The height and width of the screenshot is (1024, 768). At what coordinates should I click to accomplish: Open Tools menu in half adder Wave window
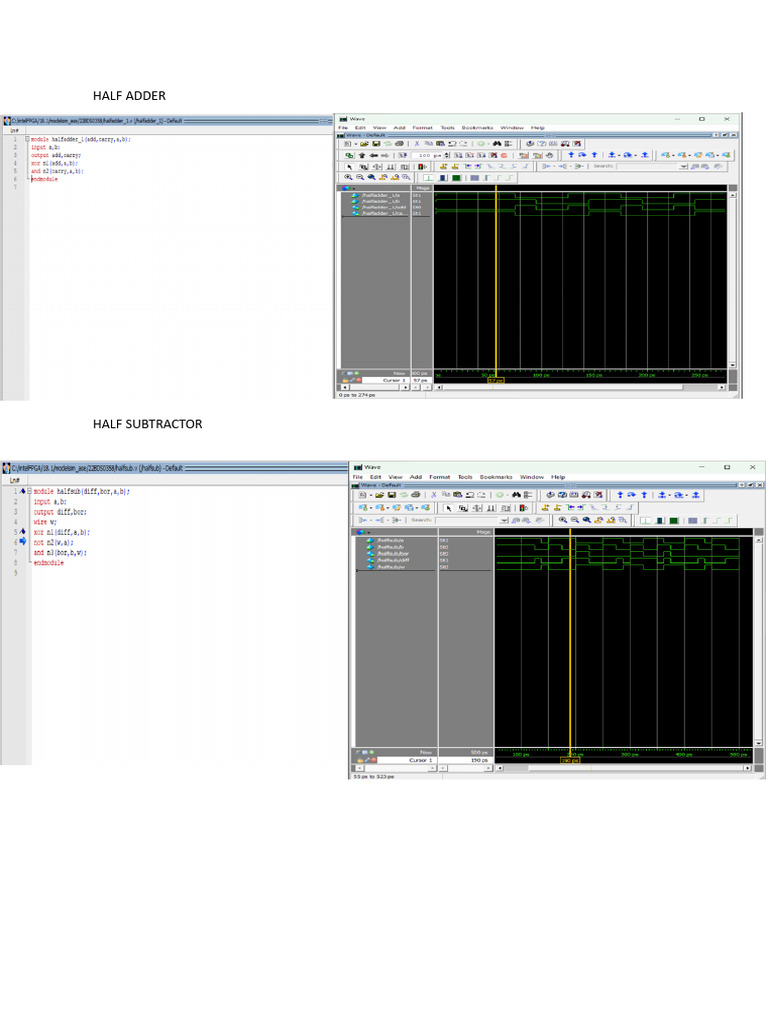[447, 128]
